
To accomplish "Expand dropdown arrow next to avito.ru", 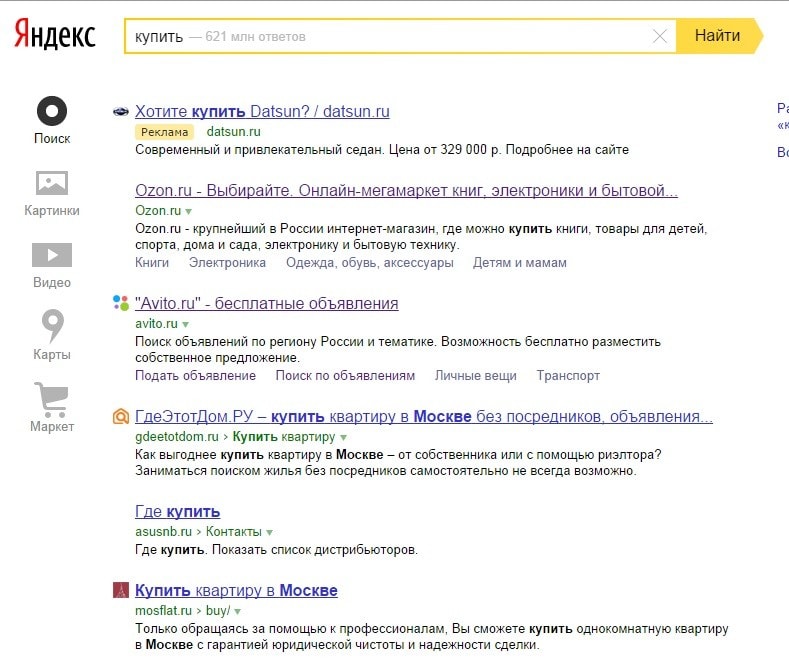I will [x=186, y=325].
